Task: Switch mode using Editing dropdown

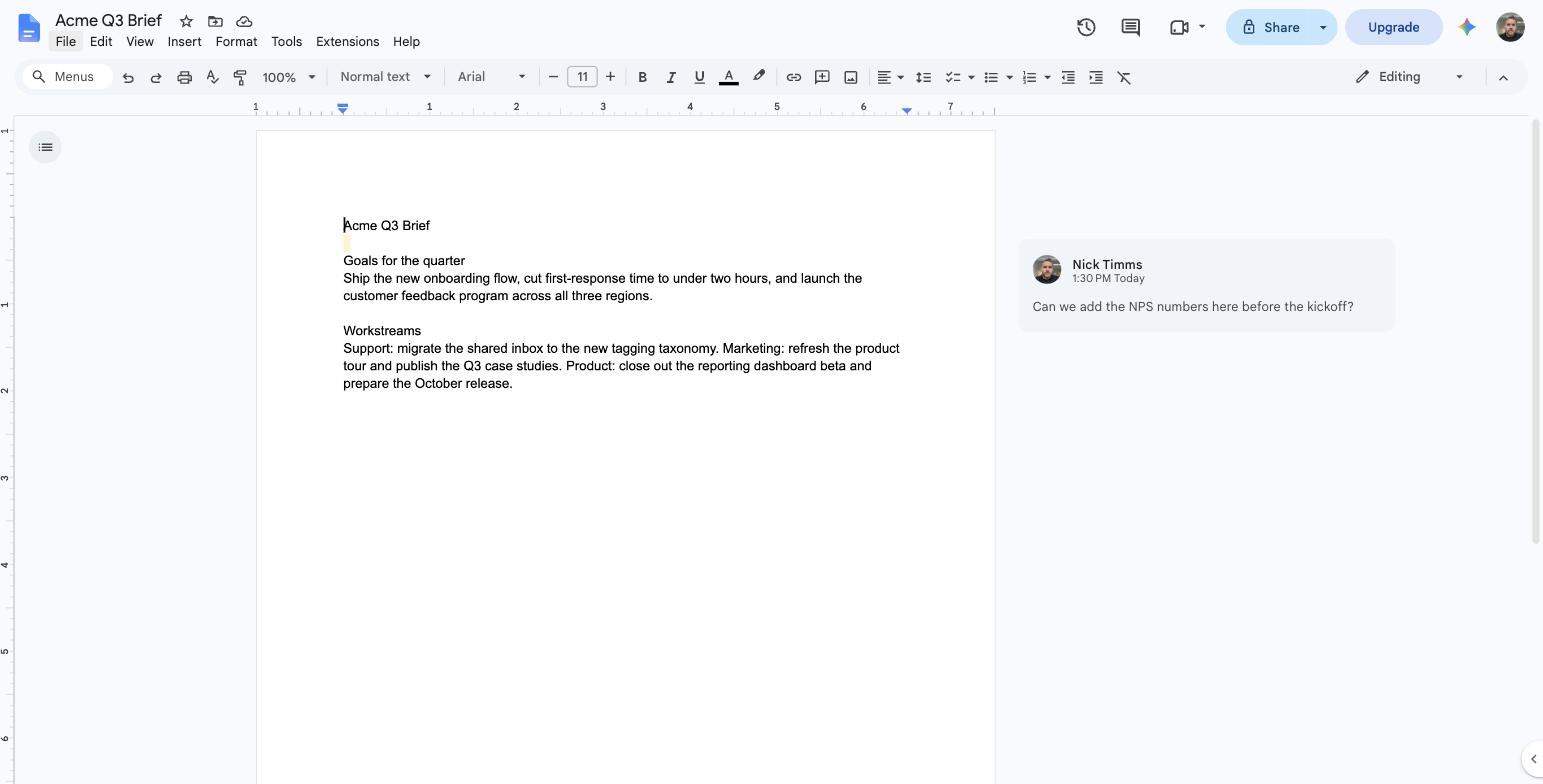Action: [1409, 77]
